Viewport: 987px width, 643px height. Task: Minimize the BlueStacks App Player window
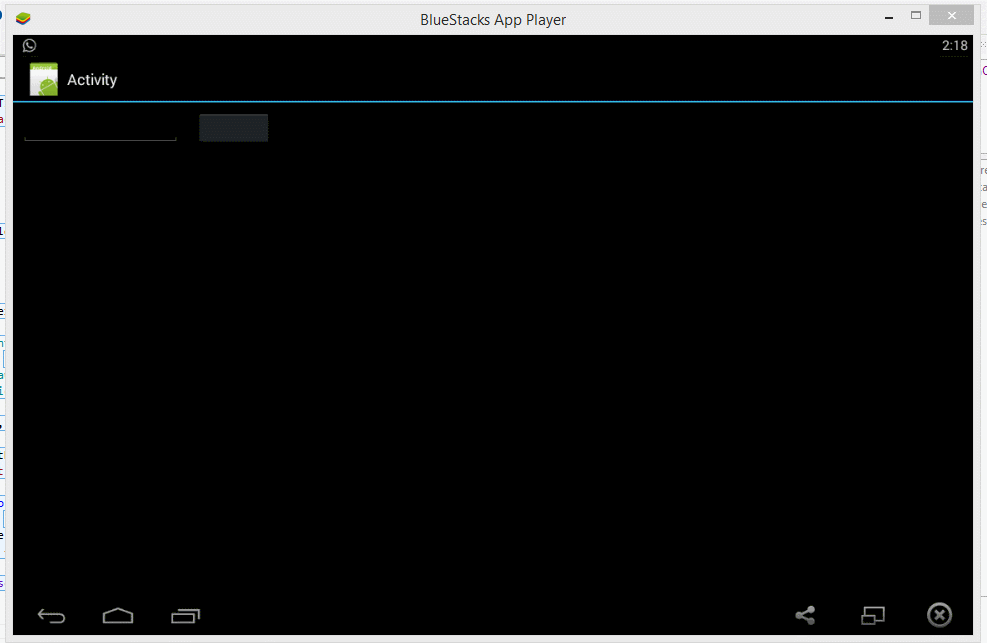point(885,16)
